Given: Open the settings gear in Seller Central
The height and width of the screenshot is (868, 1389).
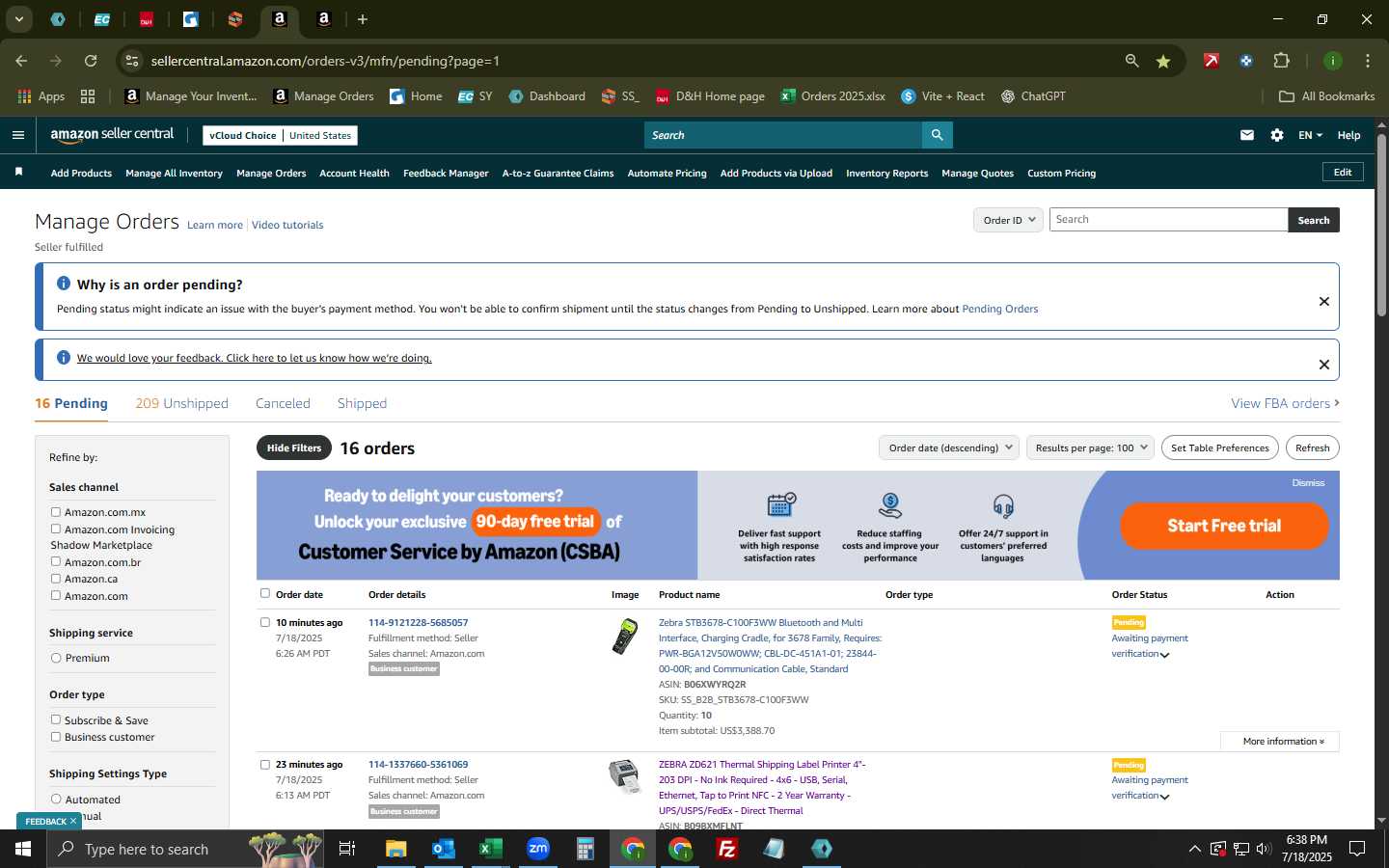Looking at the screenshot, I should pyautogui.click(x=1277, y=135).
